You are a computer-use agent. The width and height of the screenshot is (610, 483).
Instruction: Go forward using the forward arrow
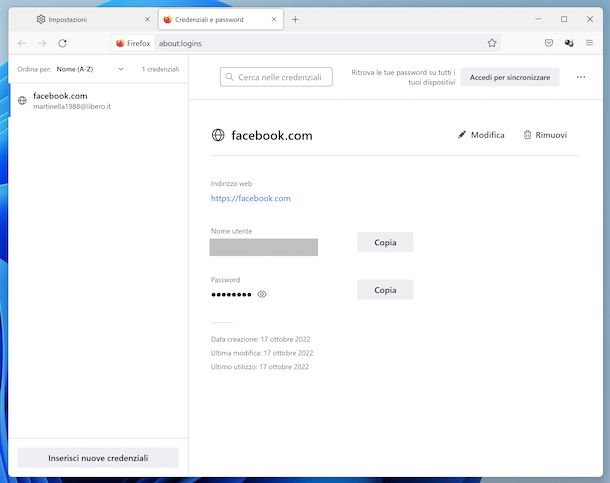click(42, 43)
